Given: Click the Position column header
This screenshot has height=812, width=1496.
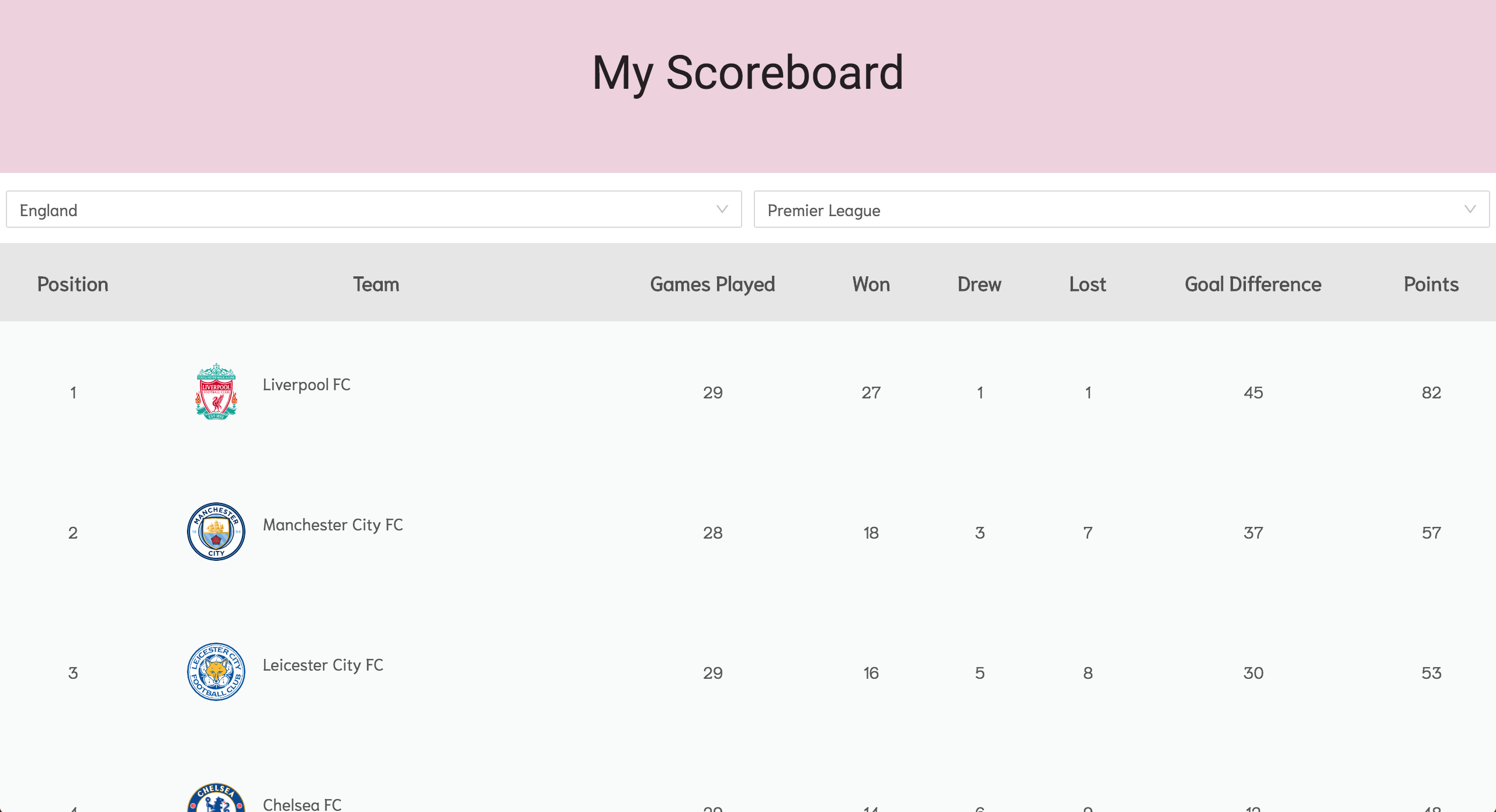Looking at the screenshot, I should click(73, 284).
